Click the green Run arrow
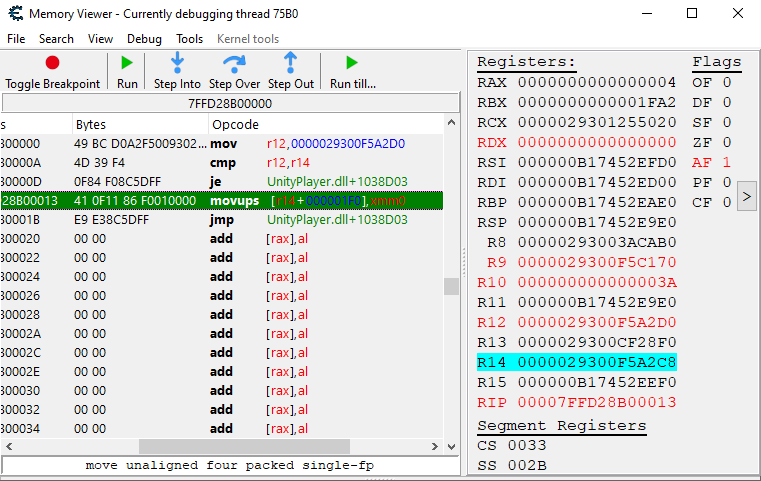 [x=127, y=63]
